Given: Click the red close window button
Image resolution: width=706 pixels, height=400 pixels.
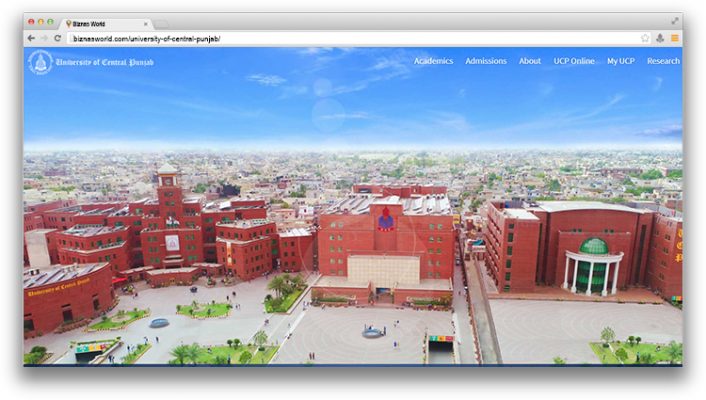Looking at the screenshot, I should click(x=31, y=22).
